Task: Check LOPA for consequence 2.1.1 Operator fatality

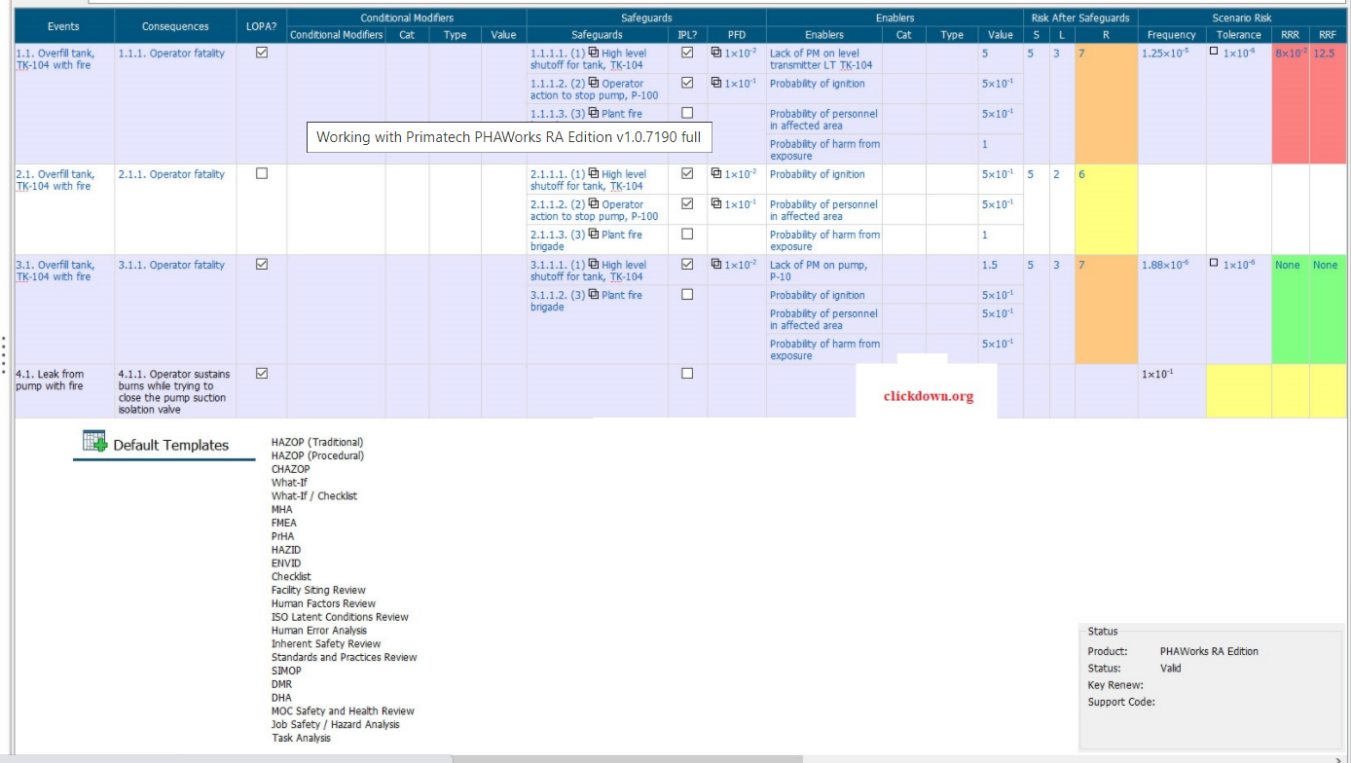Action: 262,173
